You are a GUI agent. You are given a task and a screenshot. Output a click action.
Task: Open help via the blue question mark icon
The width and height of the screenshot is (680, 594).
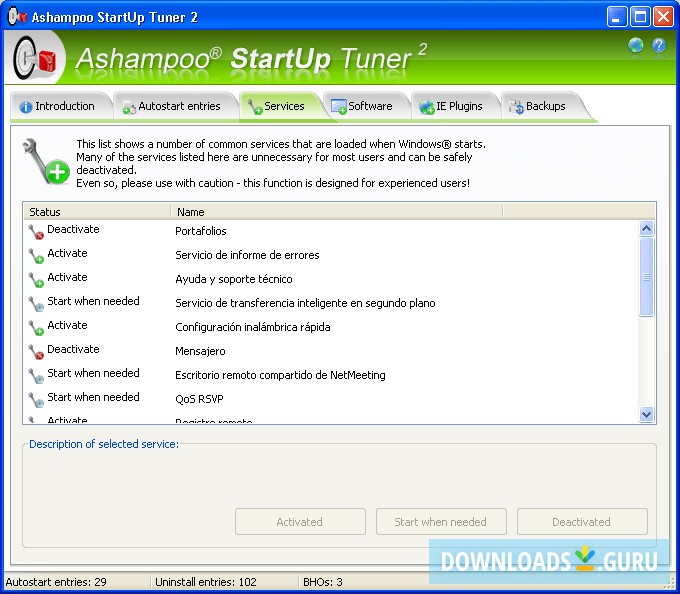(659, 45)
